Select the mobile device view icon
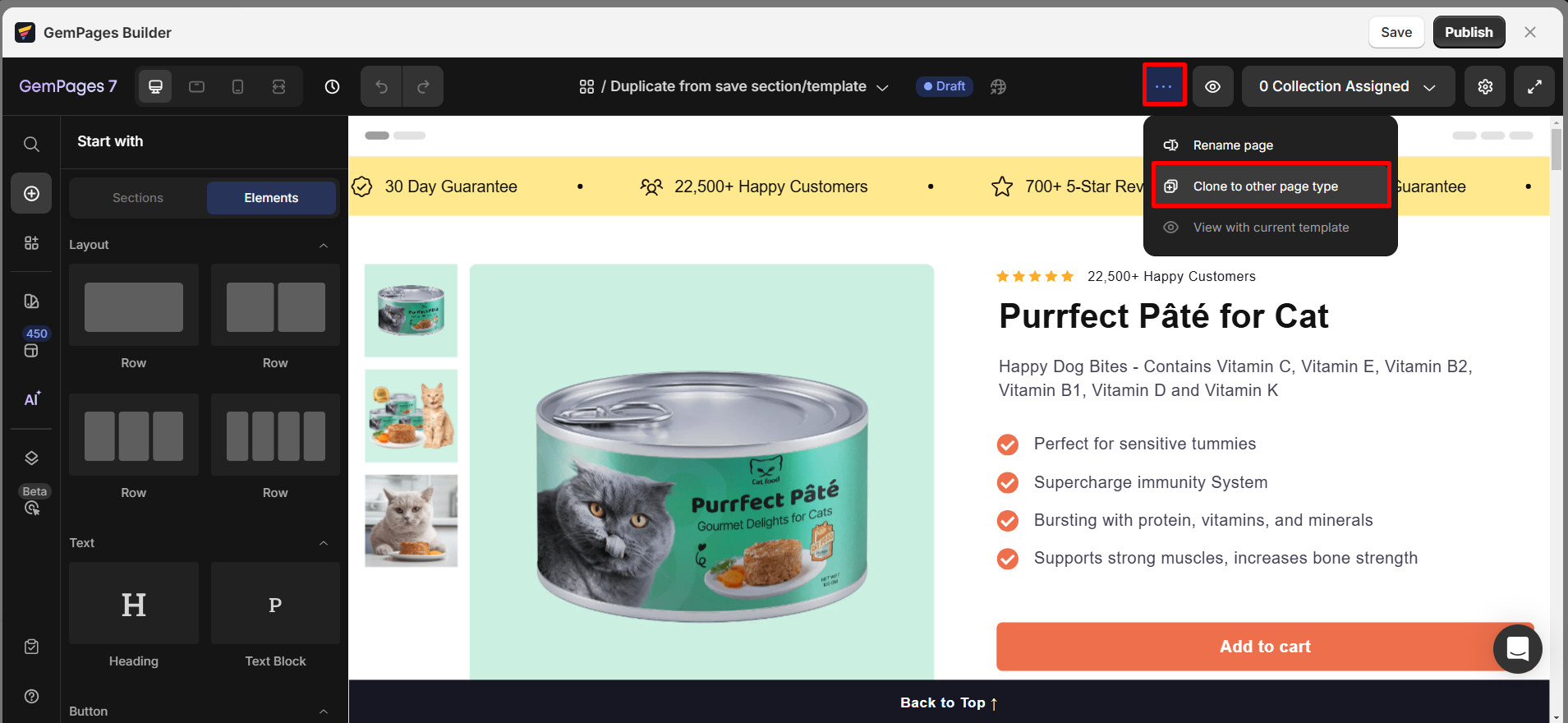The image size is (1568, 723). click(237, 86)
